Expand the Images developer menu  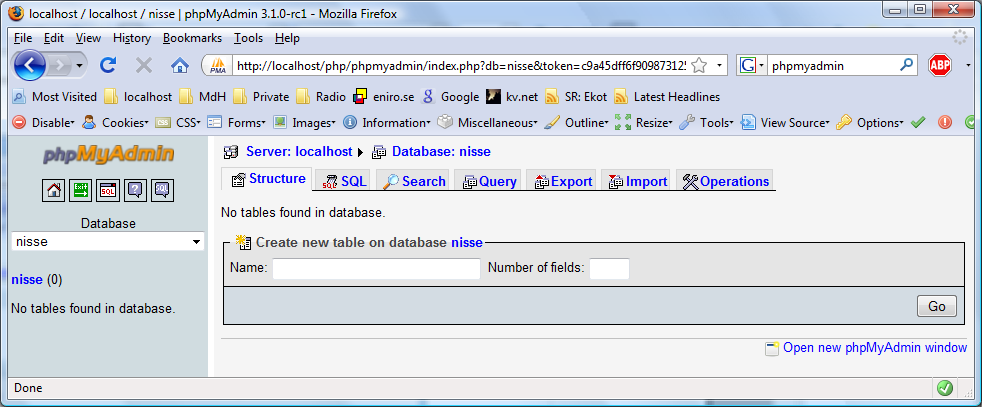(x=305, y=123)
